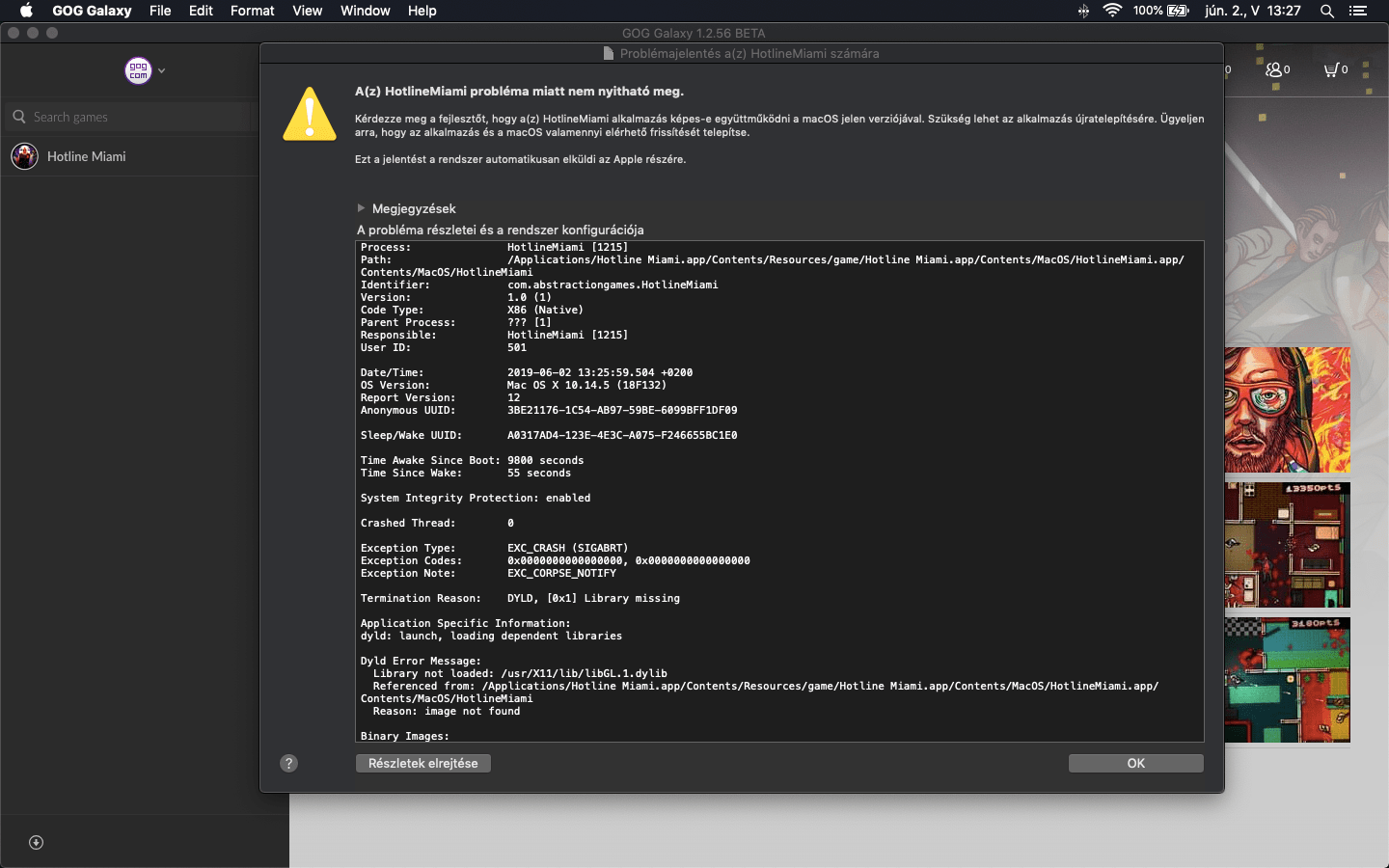Open the date and time menu

(1253, 11)
